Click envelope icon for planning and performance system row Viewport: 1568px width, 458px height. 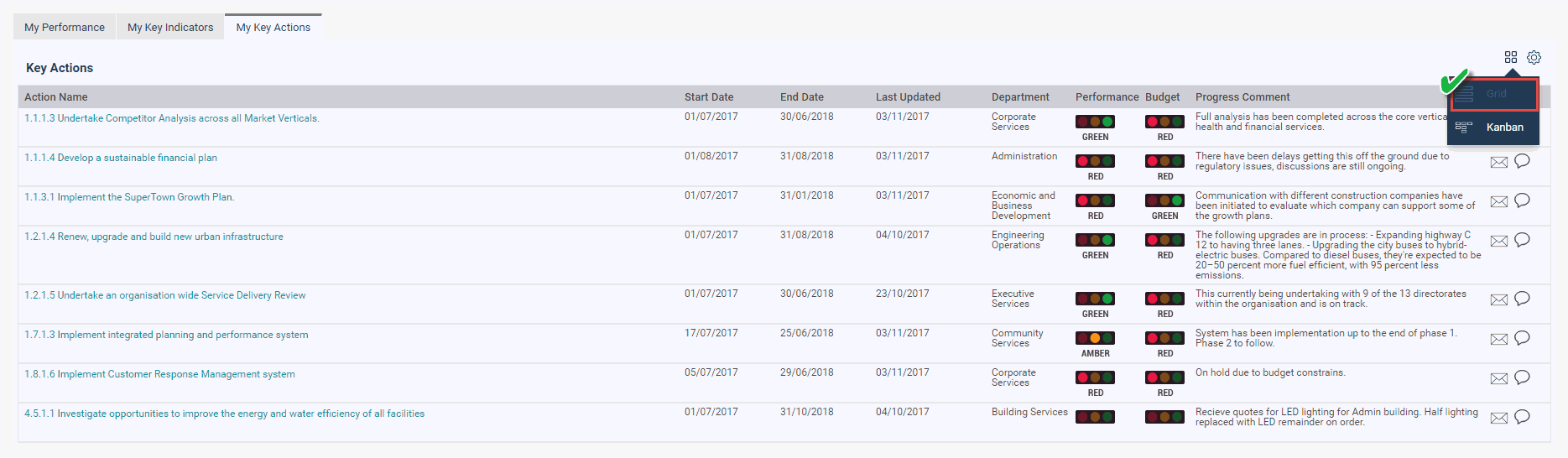coord(1499,339)
